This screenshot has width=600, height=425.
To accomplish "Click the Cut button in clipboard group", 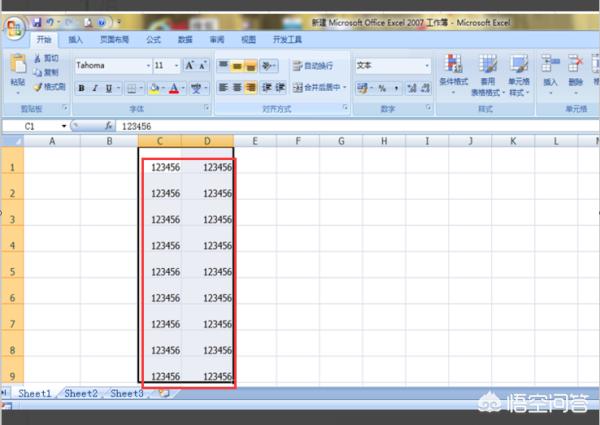I will (x=47, y=59).
